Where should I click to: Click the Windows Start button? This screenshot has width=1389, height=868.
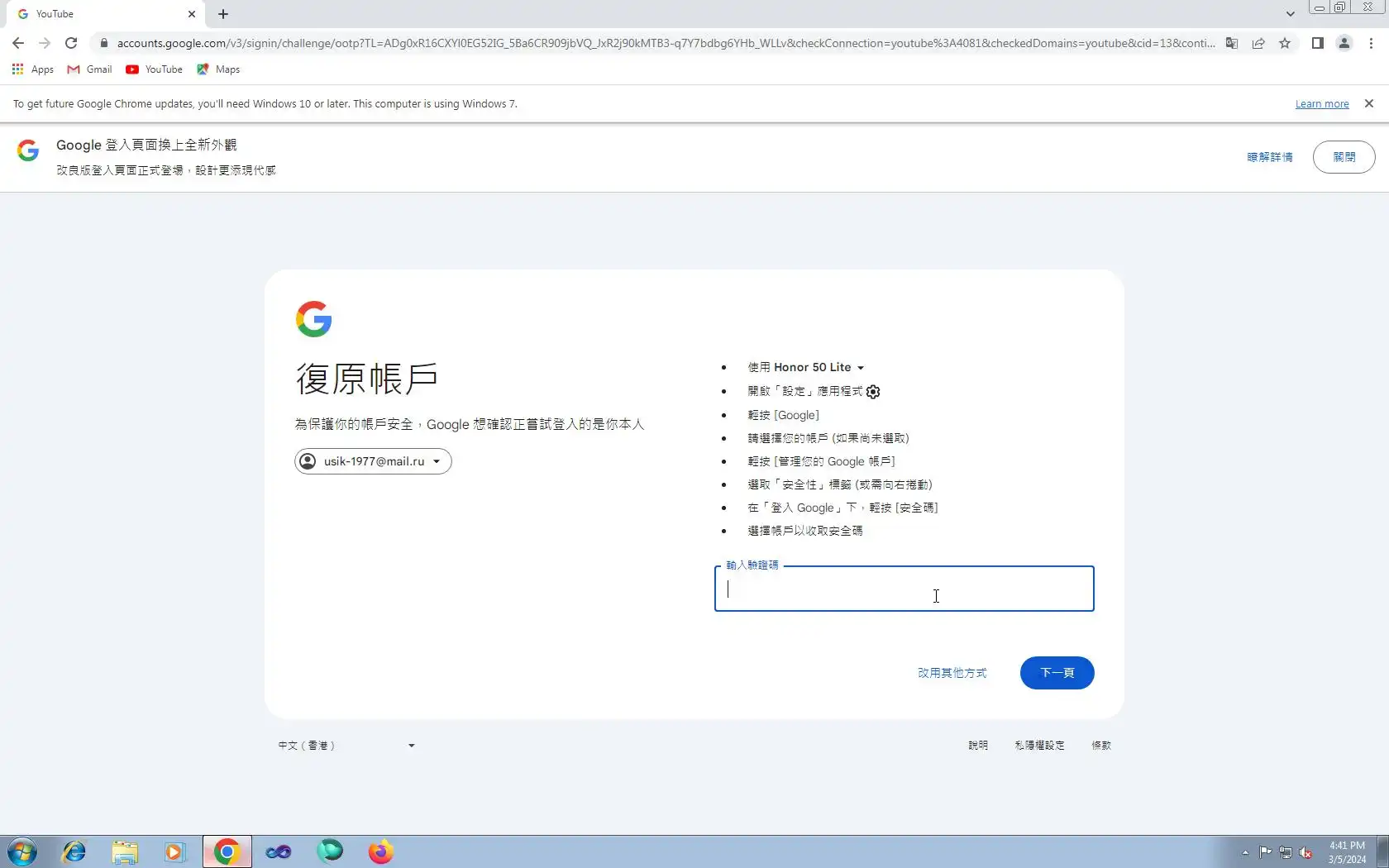(x=22, y=851)
